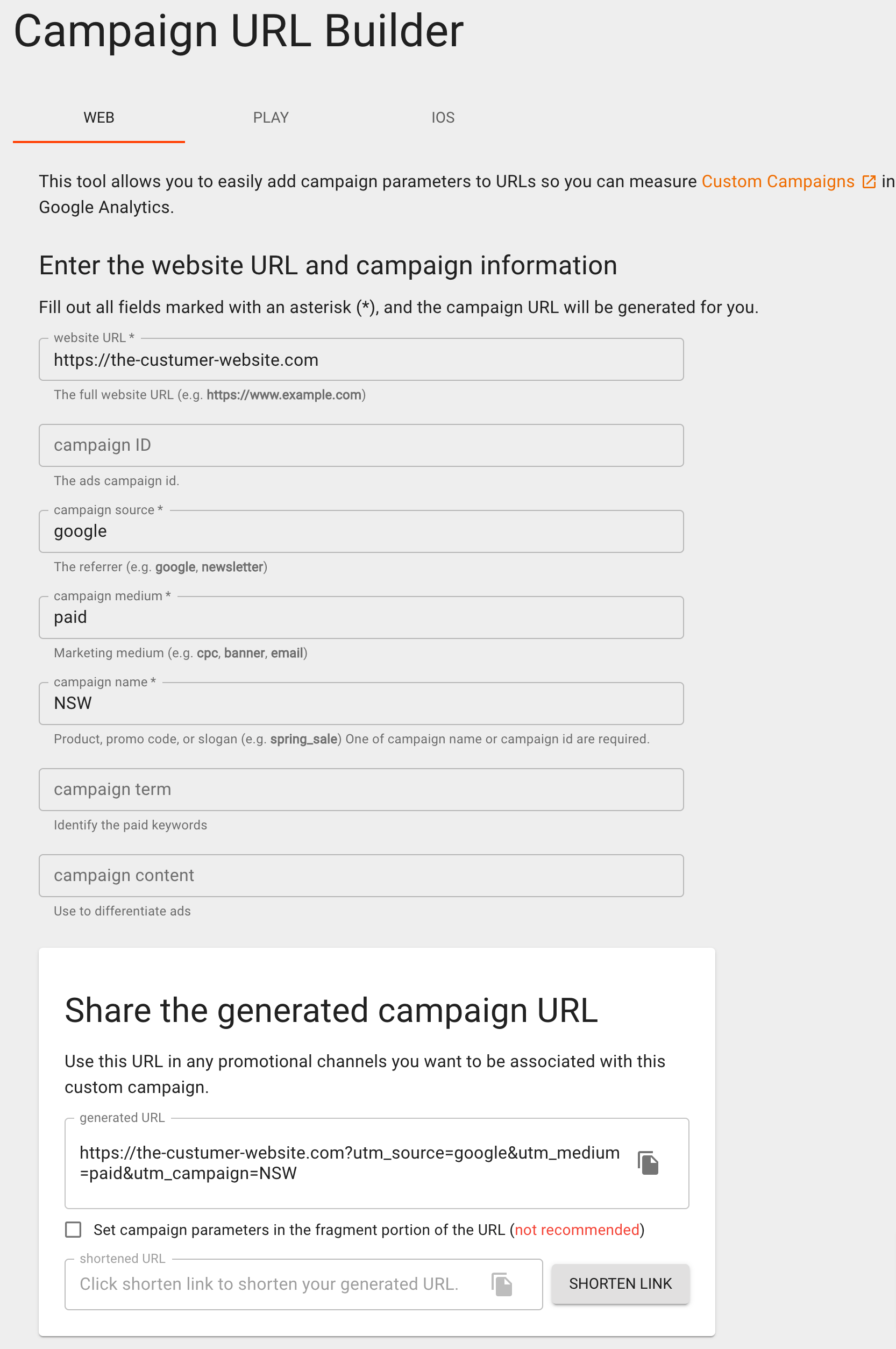Open the Custom Campaigns link
896x1349 pixels.
pos(778,182)
